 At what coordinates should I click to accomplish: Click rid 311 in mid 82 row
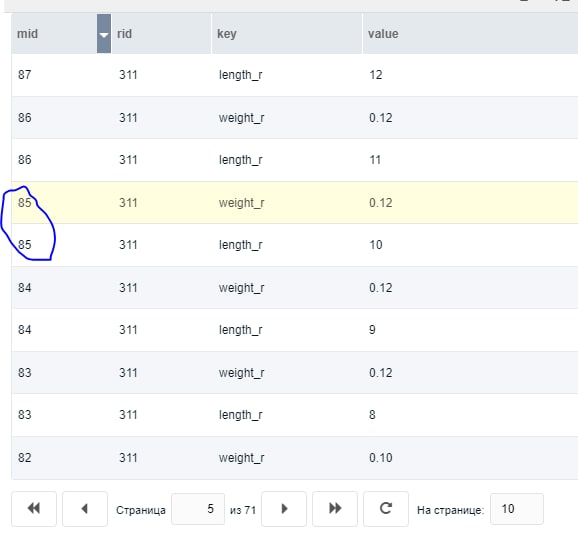coord(128,458)
